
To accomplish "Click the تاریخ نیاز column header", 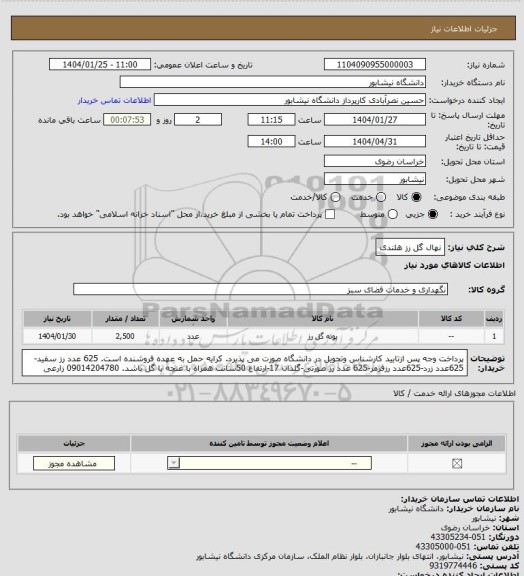I will [57, 319].
